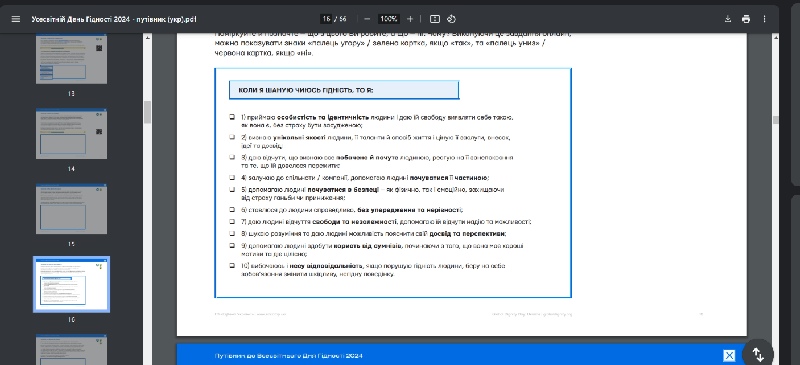The image size is (800, 365).
Task: Check the box for item 7
Action: [x=232, y=222]
